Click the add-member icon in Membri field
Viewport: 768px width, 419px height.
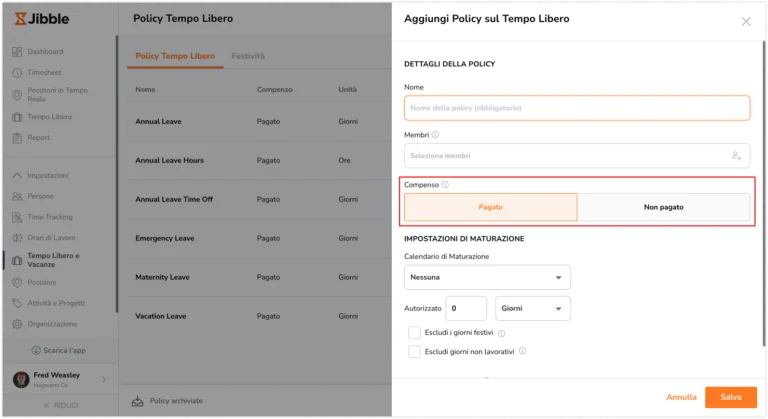736,156
